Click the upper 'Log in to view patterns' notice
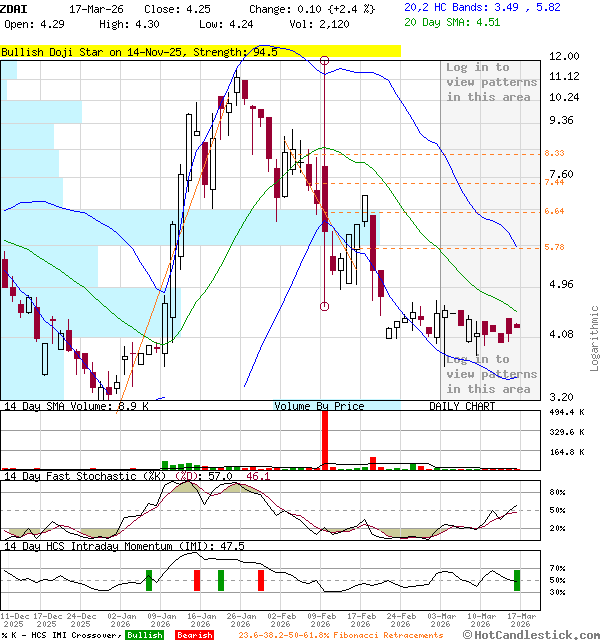Image resolution: width=600 pixels, height=640 pixels. pos(489,82)
